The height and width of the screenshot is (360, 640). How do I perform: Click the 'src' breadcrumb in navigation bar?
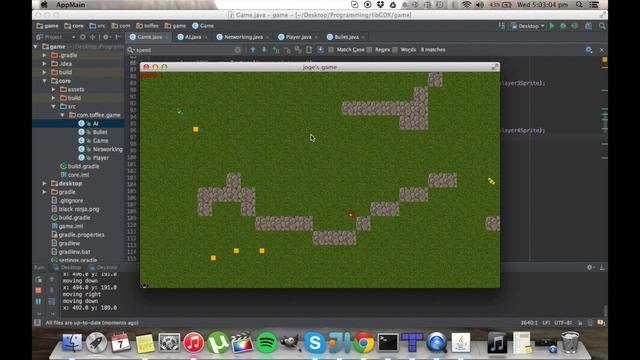point(98,26)
